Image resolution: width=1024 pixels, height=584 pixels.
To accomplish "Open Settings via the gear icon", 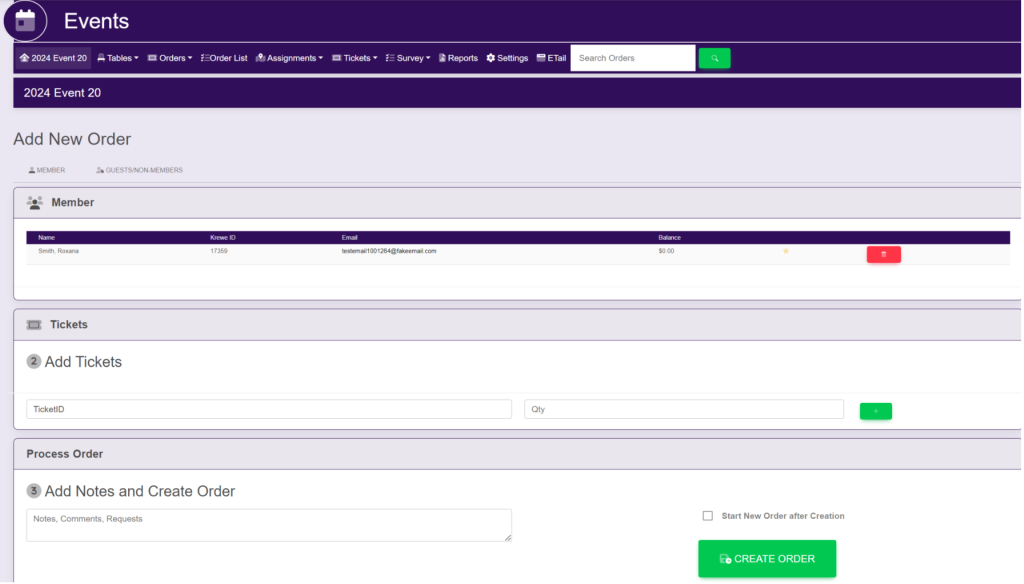I will (x=507, y=58).
